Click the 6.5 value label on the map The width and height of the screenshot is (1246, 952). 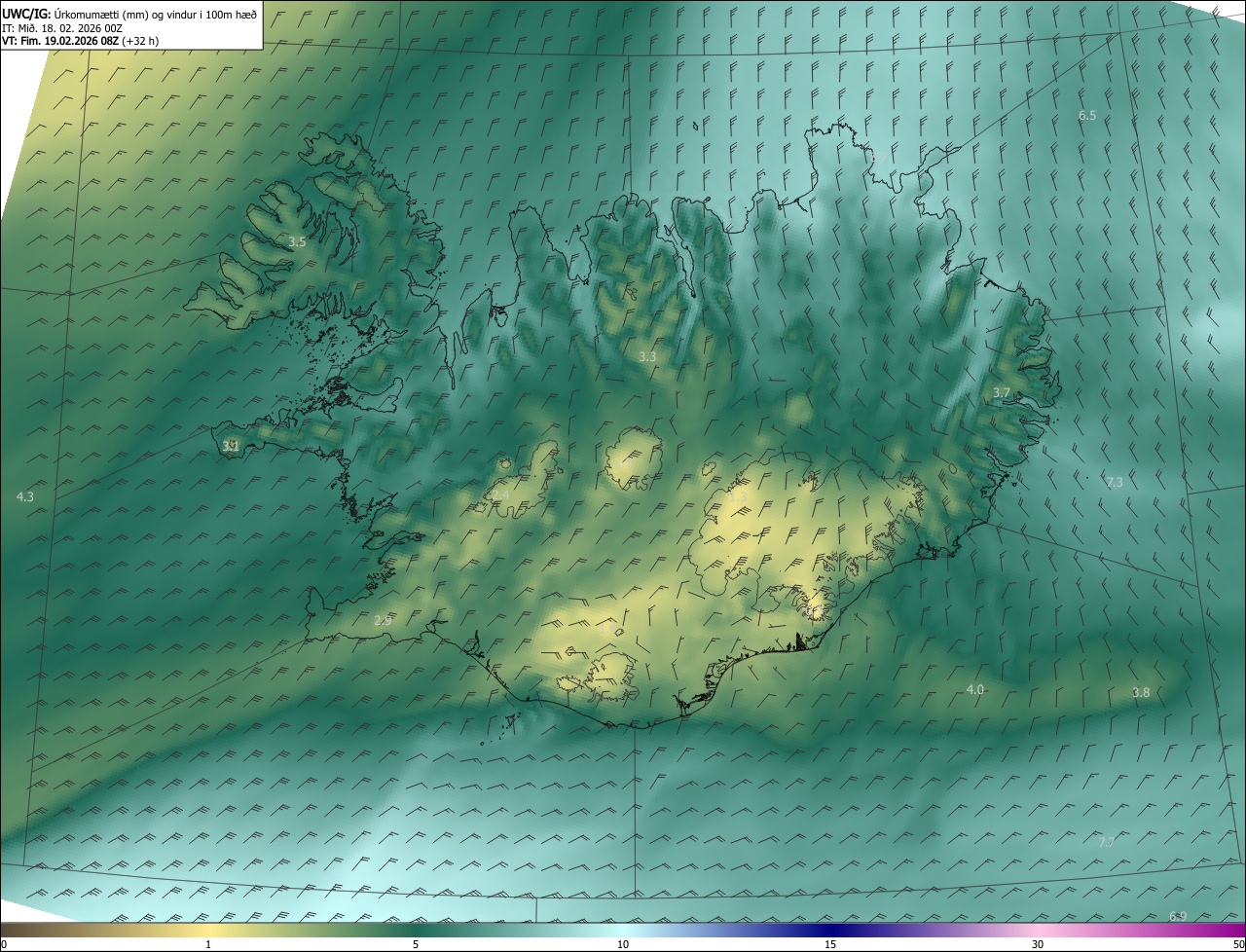(1087, 116)
